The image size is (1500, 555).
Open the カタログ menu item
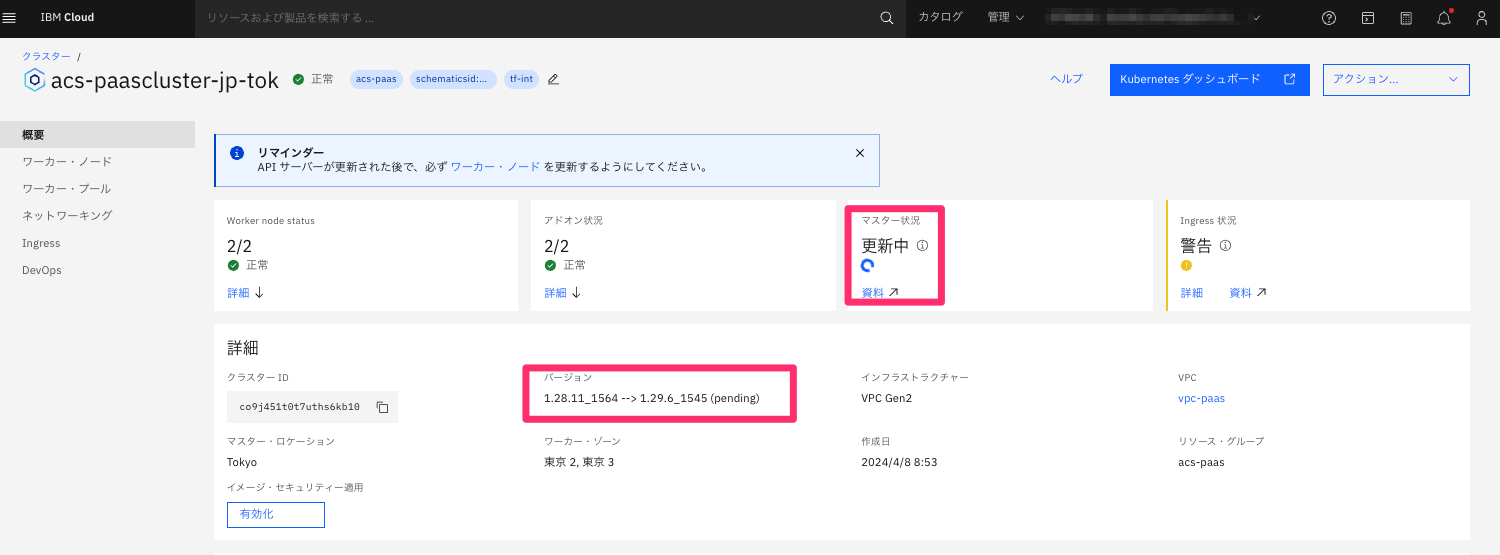coord(940,17)
